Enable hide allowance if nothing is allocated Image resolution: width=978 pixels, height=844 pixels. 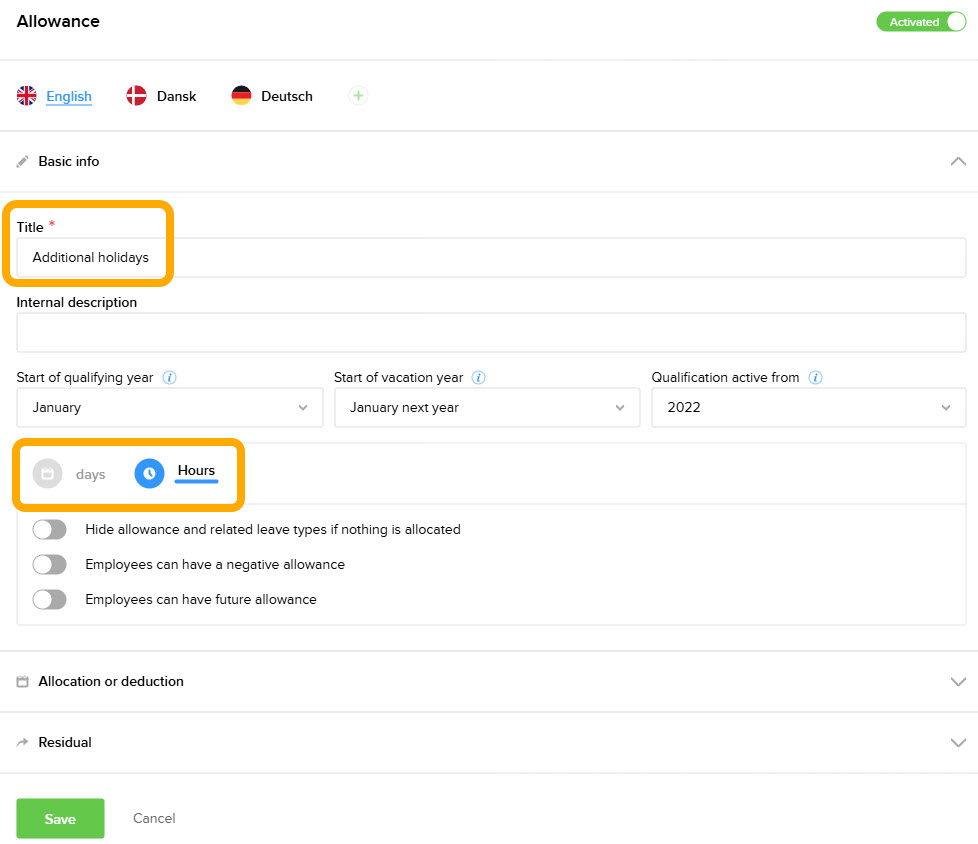click(49, 530)
